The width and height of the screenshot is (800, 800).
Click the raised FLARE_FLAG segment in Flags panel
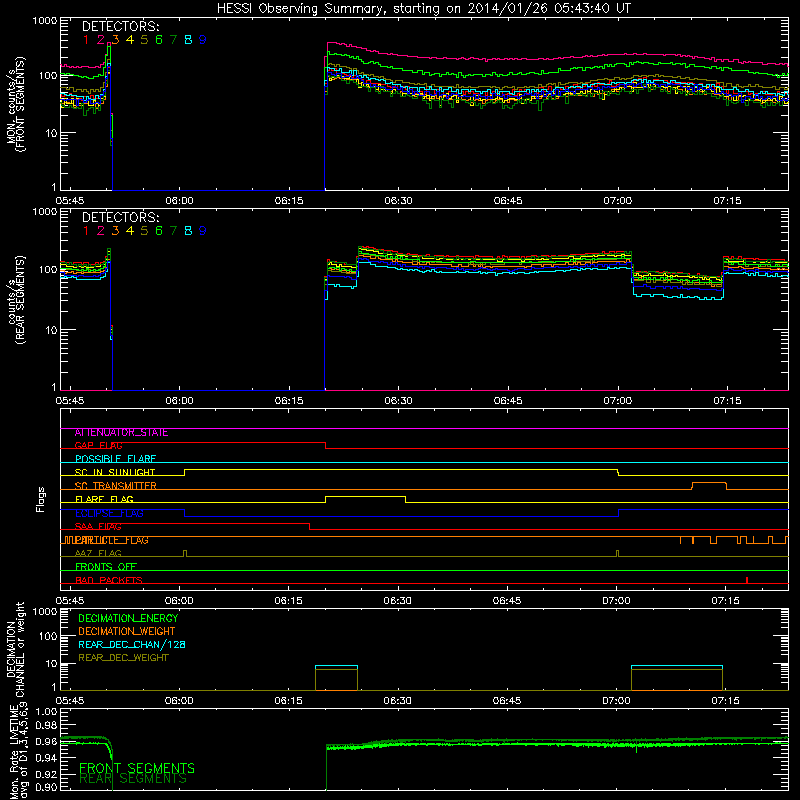[365, 496]
